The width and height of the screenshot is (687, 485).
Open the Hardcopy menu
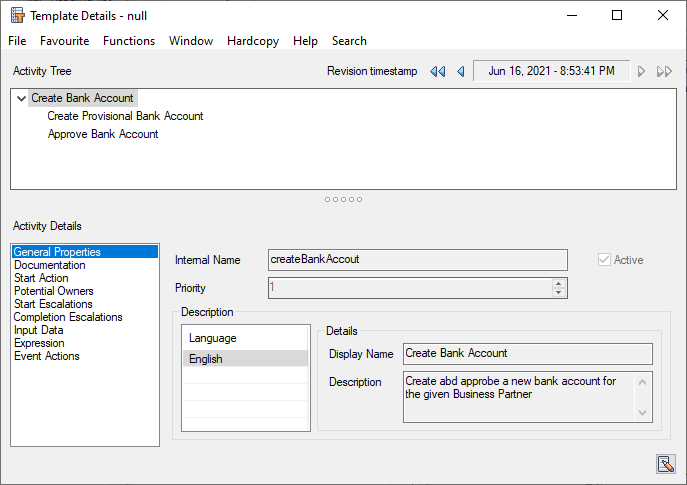253,41
